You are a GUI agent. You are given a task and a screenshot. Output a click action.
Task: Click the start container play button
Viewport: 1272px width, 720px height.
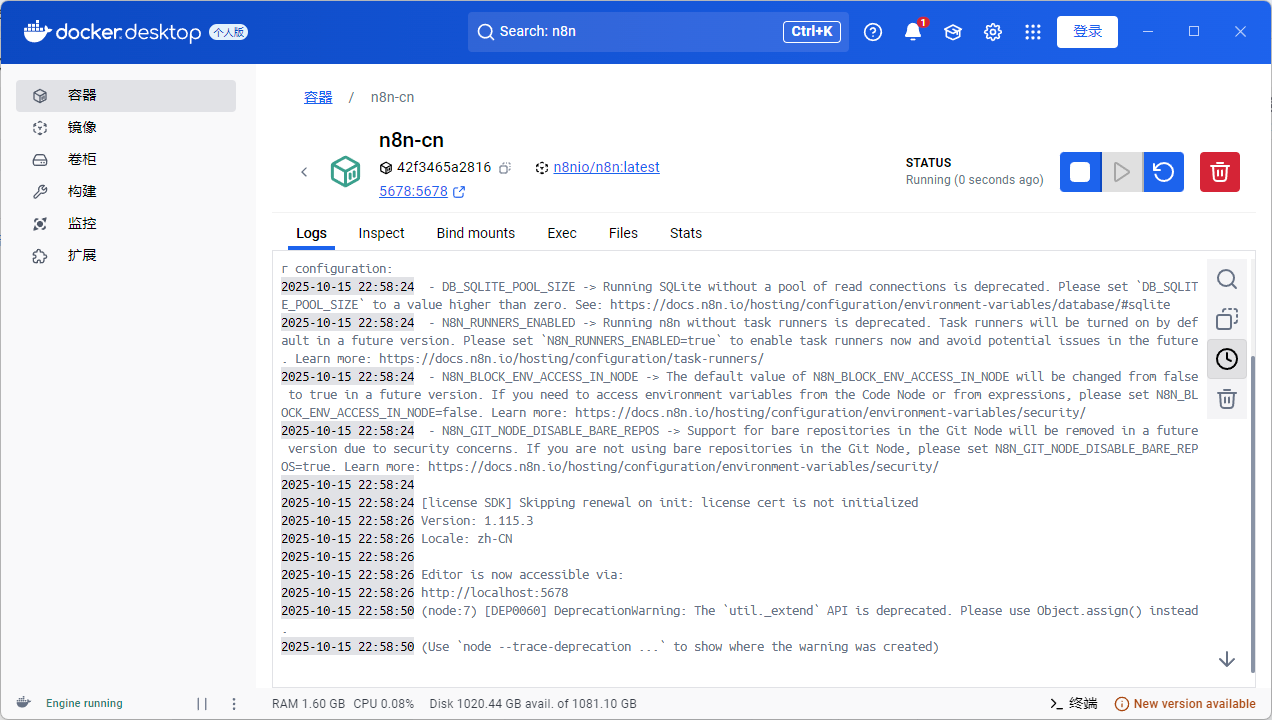(1122, 172)
